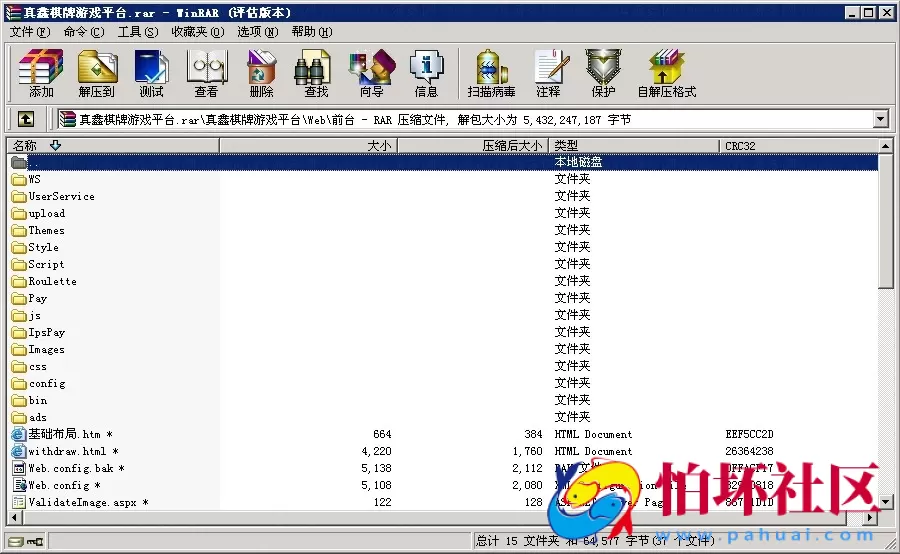This screenshot has height=554, width=900.
Task: Click the CRC value EEF5CC2D
Action: (749, 435)
